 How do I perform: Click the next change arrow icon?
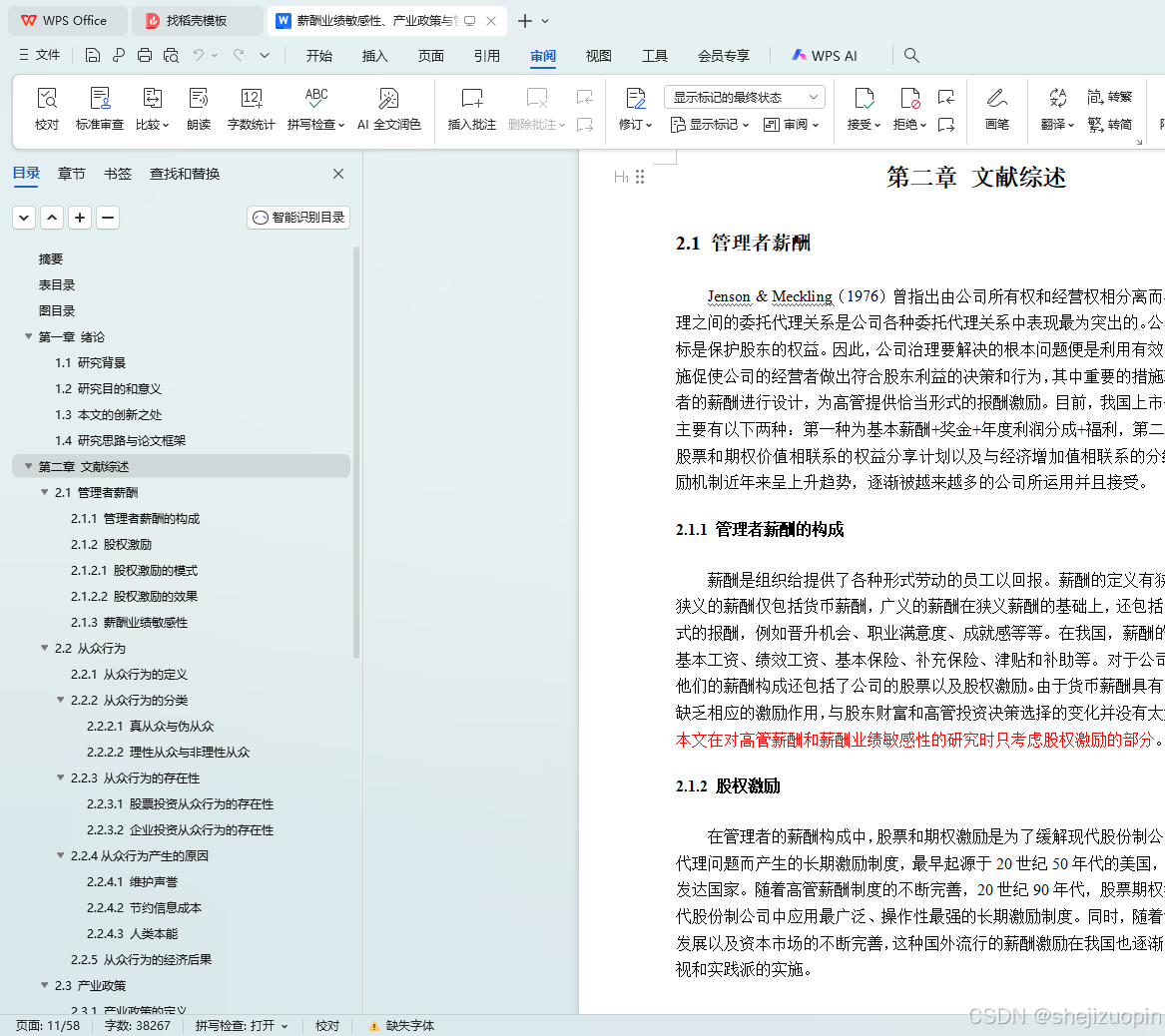point(945,125)
